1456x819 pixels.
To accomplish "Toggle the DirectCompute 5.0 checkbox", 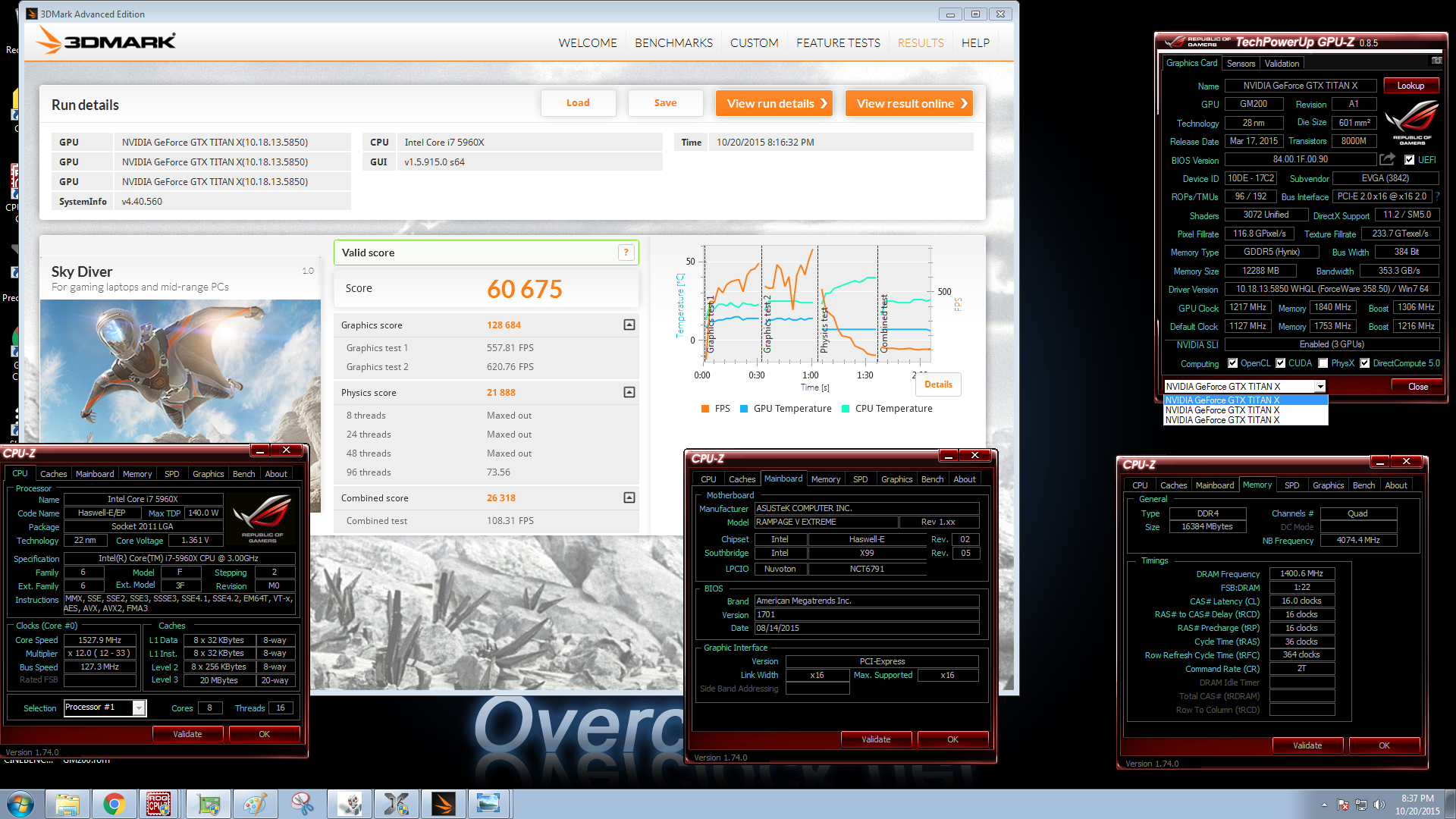I will [x=1364, y=363].
